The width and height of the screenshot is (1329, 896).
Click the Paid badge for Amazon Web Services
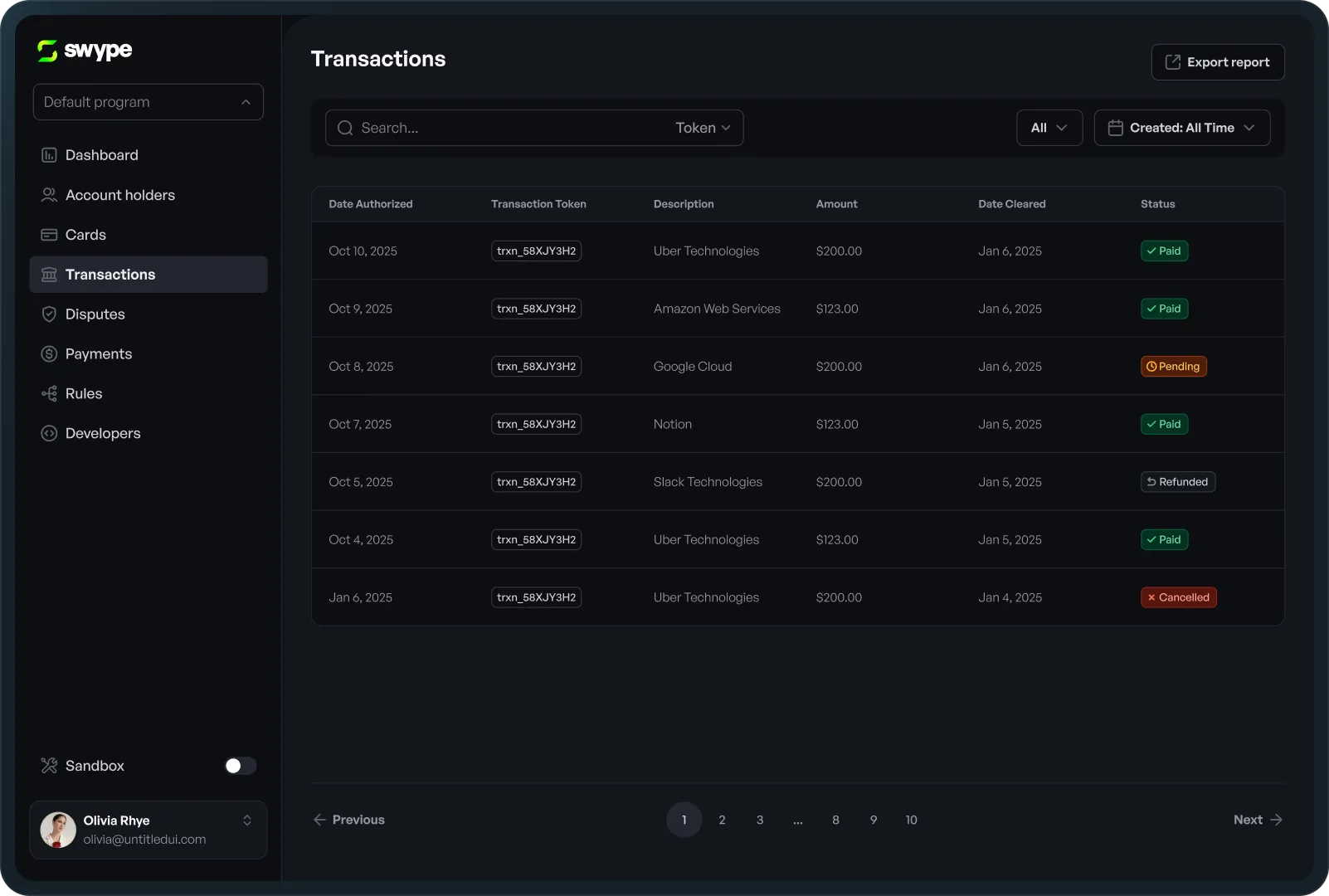1165,309
